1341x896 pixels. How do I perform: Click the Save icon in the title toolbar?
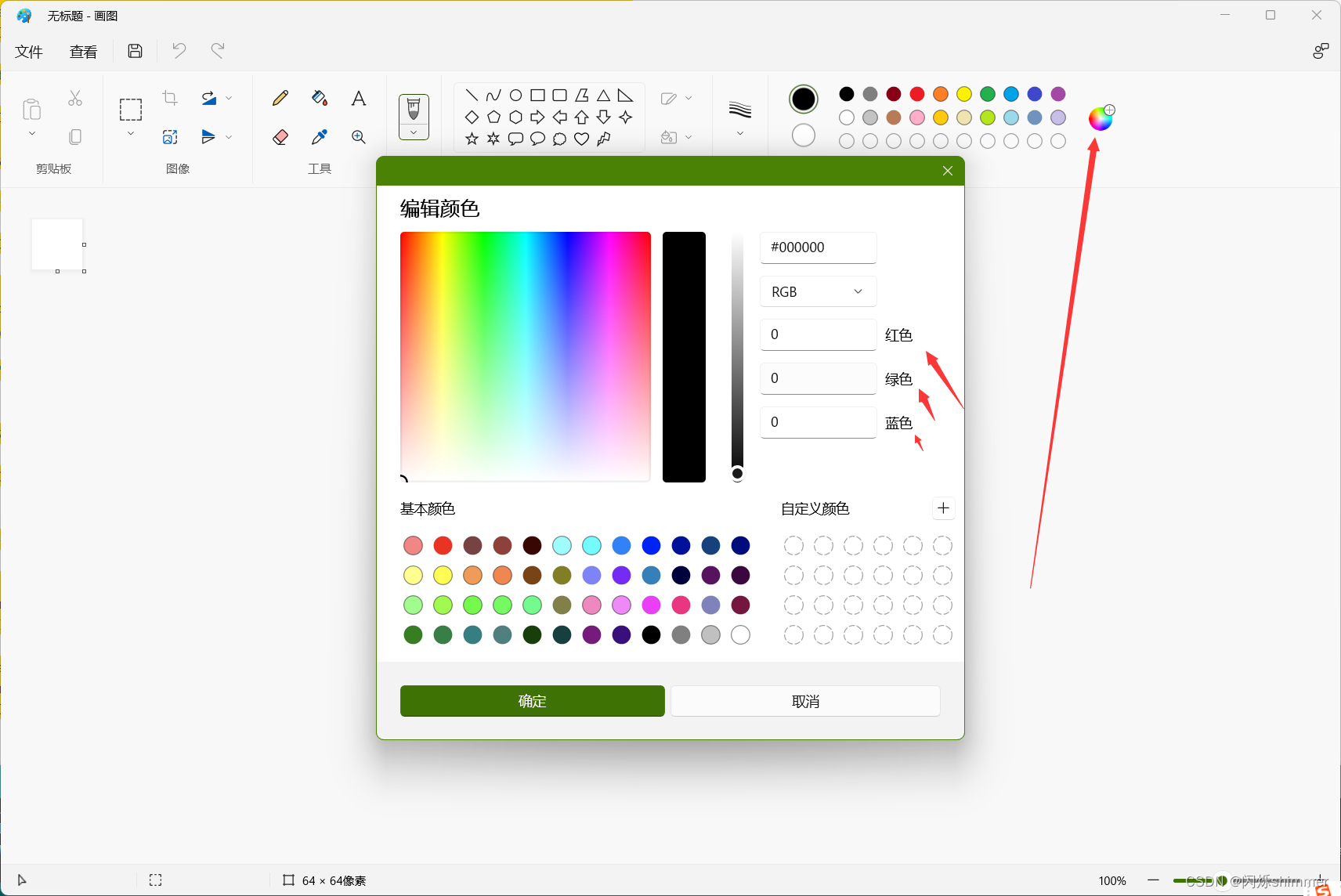(135, 51)
